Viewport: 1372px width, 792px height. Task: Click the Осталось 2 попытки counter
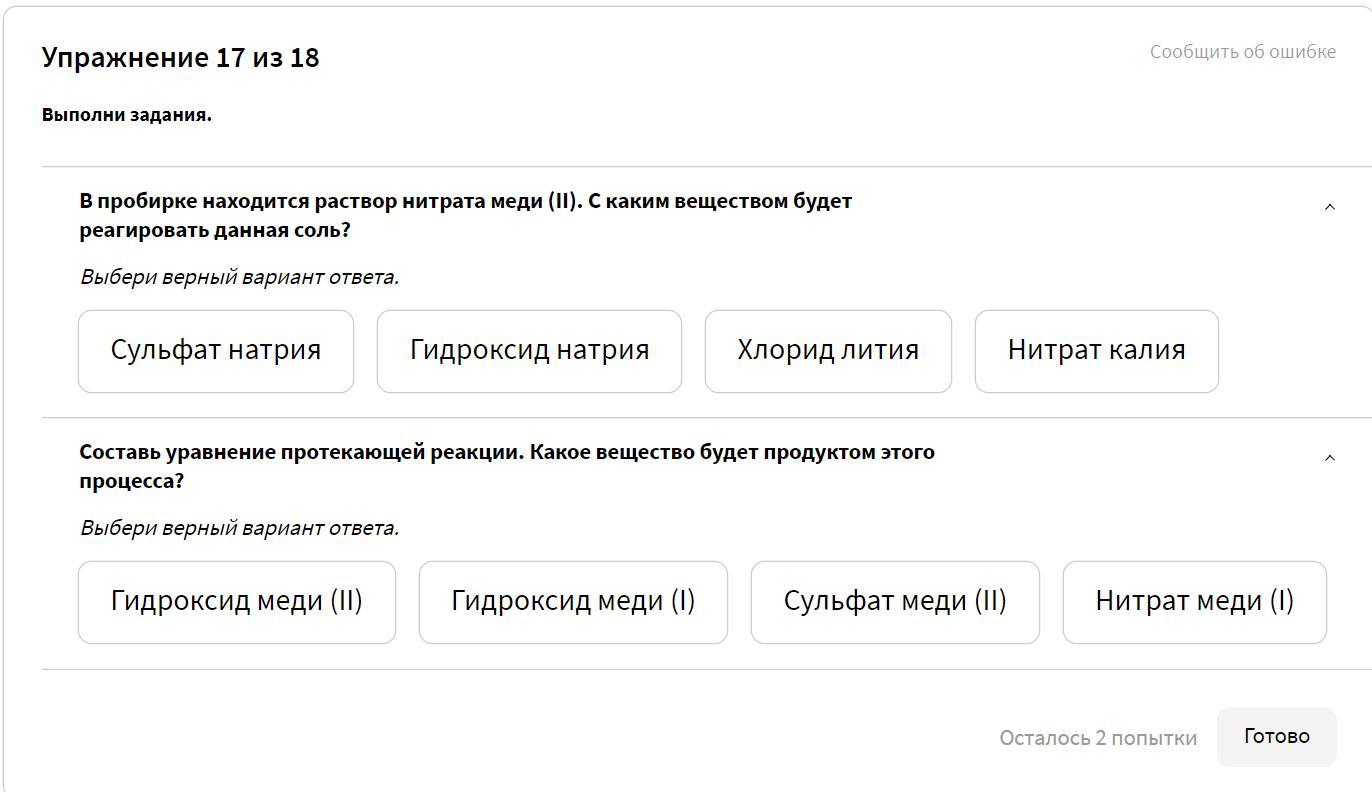pos(1097,738)
